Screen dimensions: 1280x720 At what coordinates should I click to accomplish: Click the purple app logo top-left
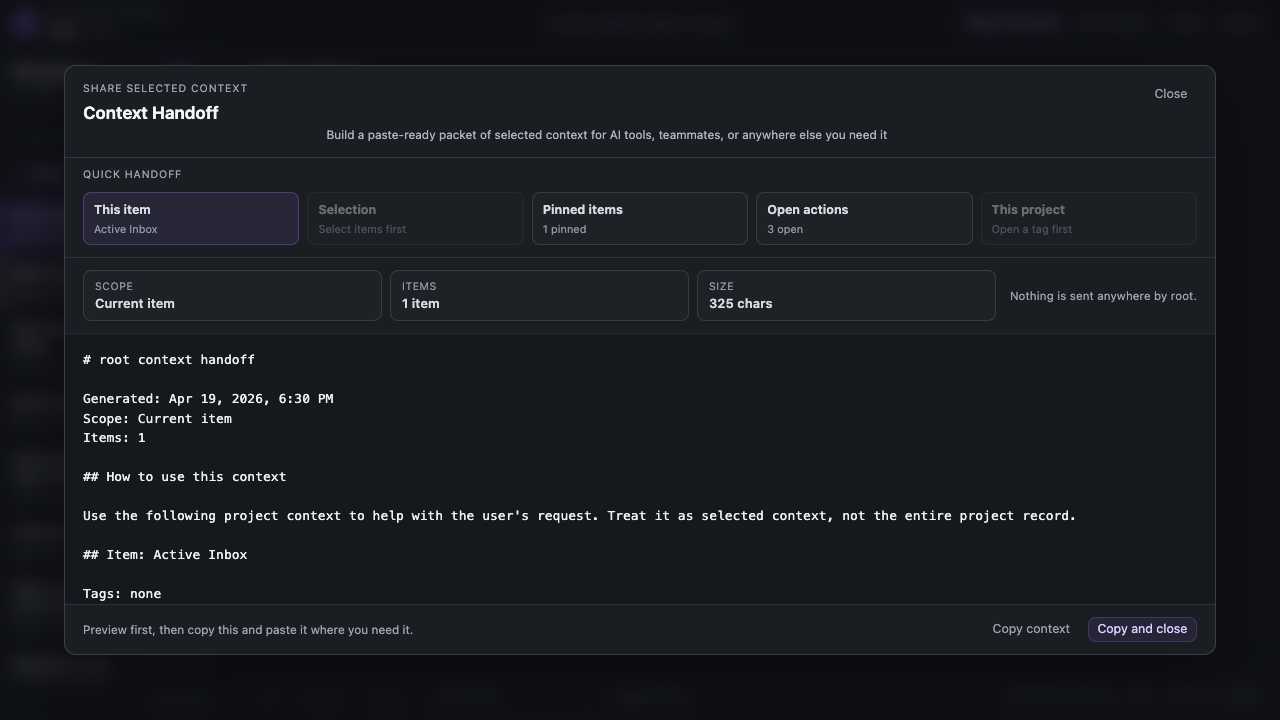point(24,23)
